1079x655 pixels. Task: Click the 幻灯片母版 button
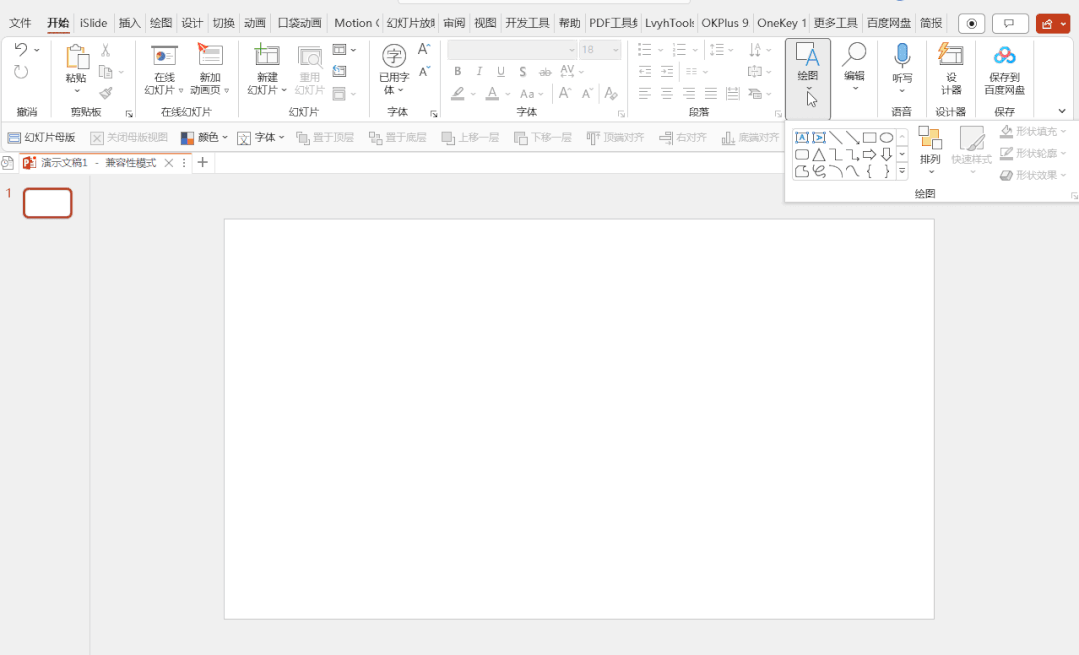point(41,138)
